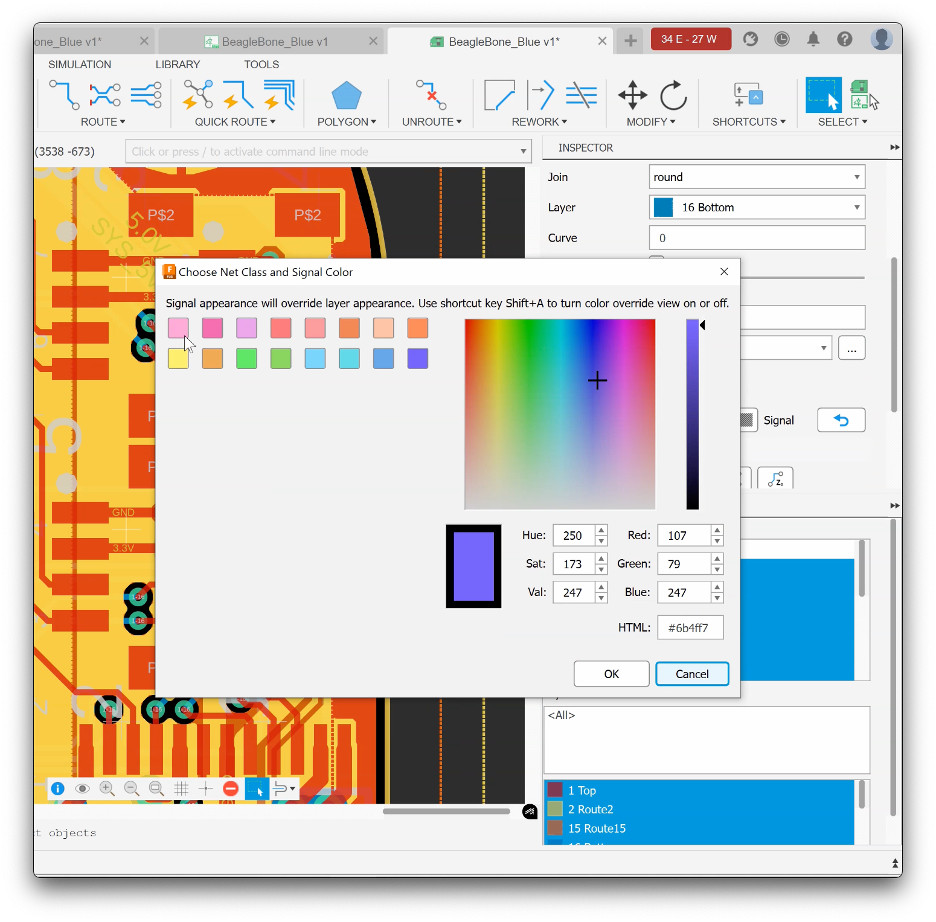
Task: Open the REWORK dropdown menu
Action: (539, 122)
